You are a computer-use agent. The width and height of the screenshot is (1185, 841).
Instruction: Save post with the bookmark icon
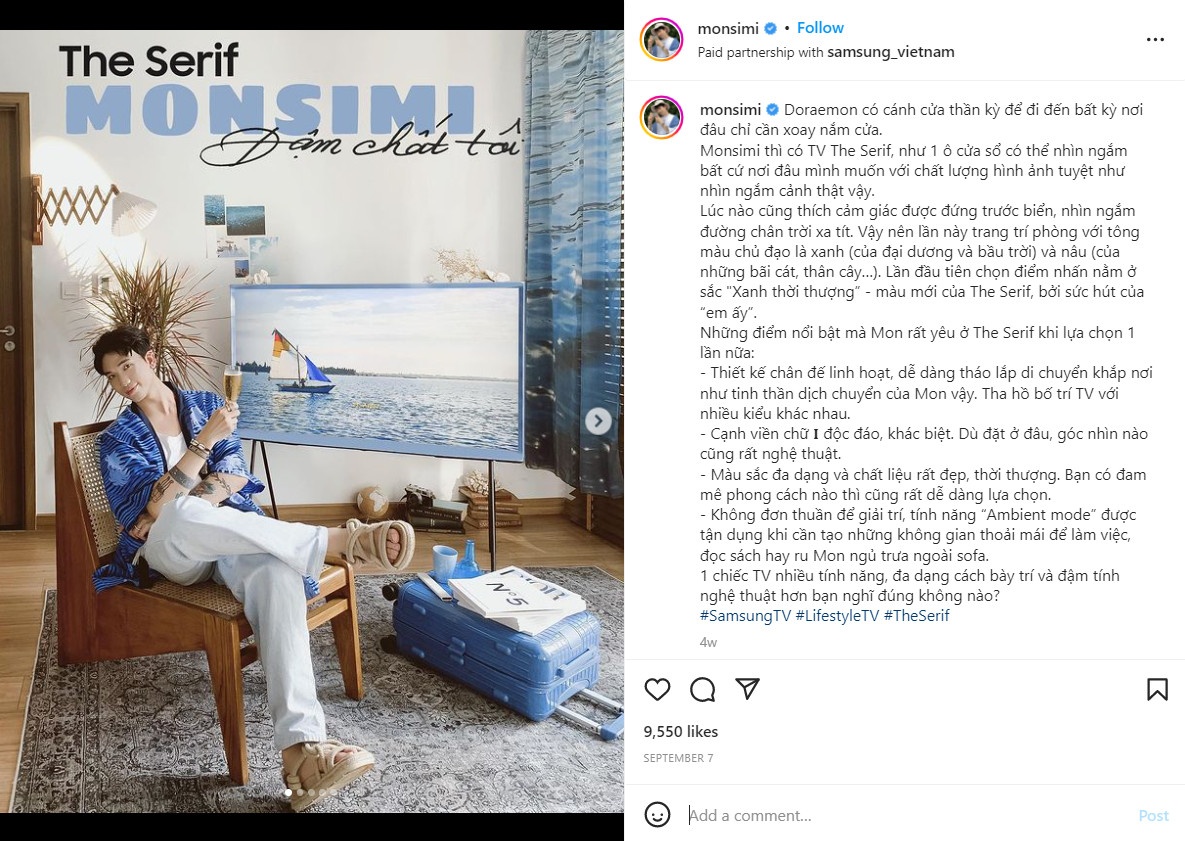[x=1157, y=689]
